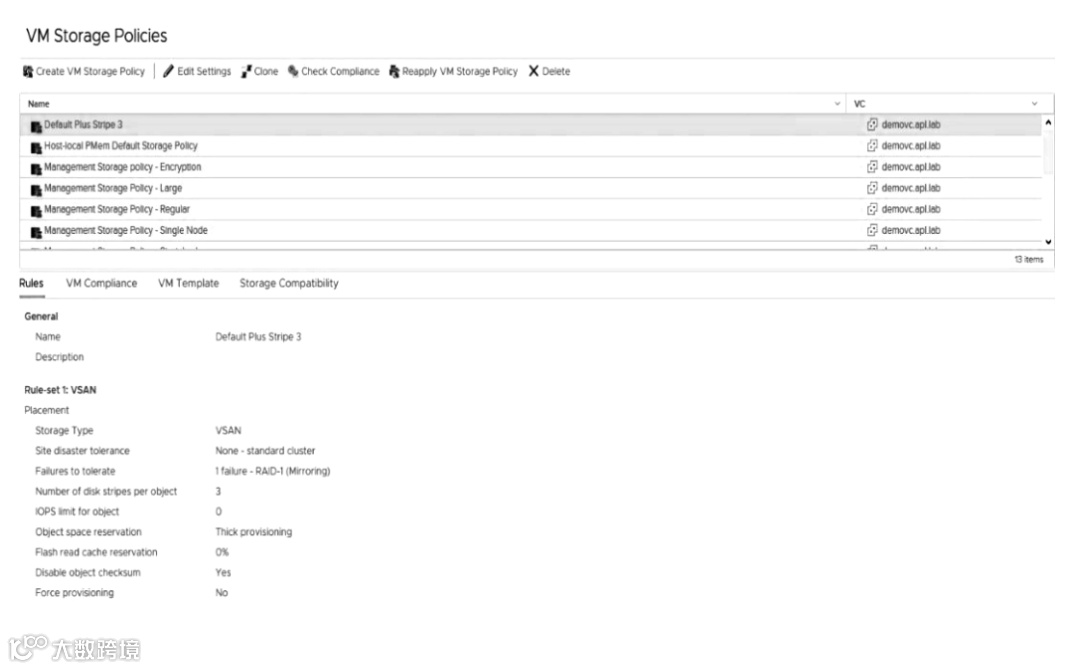Click the 13 items count text
The height and width of the screenshot is (669, 1080).
pos(1028,260)
